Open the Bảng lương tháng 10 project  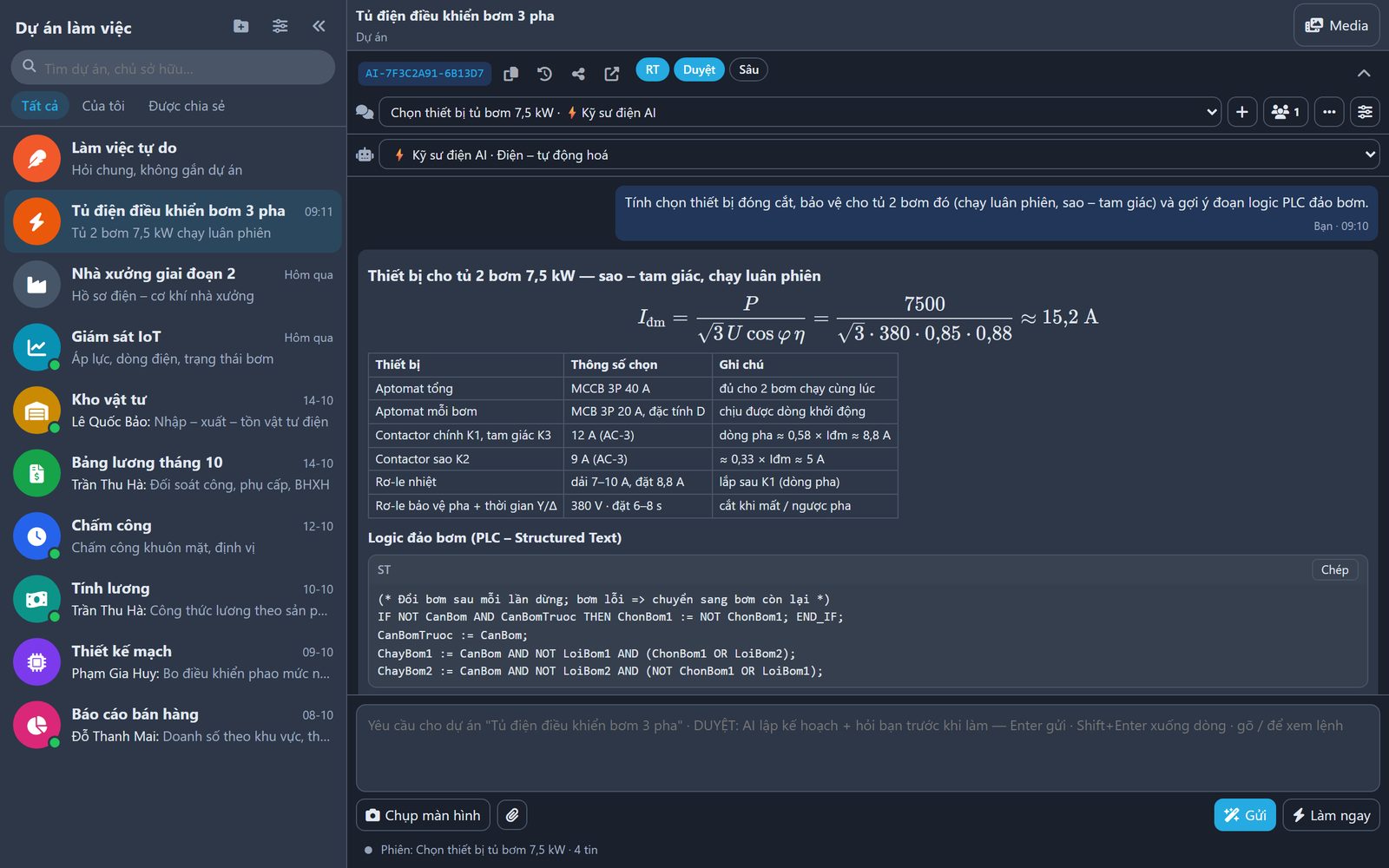pyautogui.click(x=173, y=473)
